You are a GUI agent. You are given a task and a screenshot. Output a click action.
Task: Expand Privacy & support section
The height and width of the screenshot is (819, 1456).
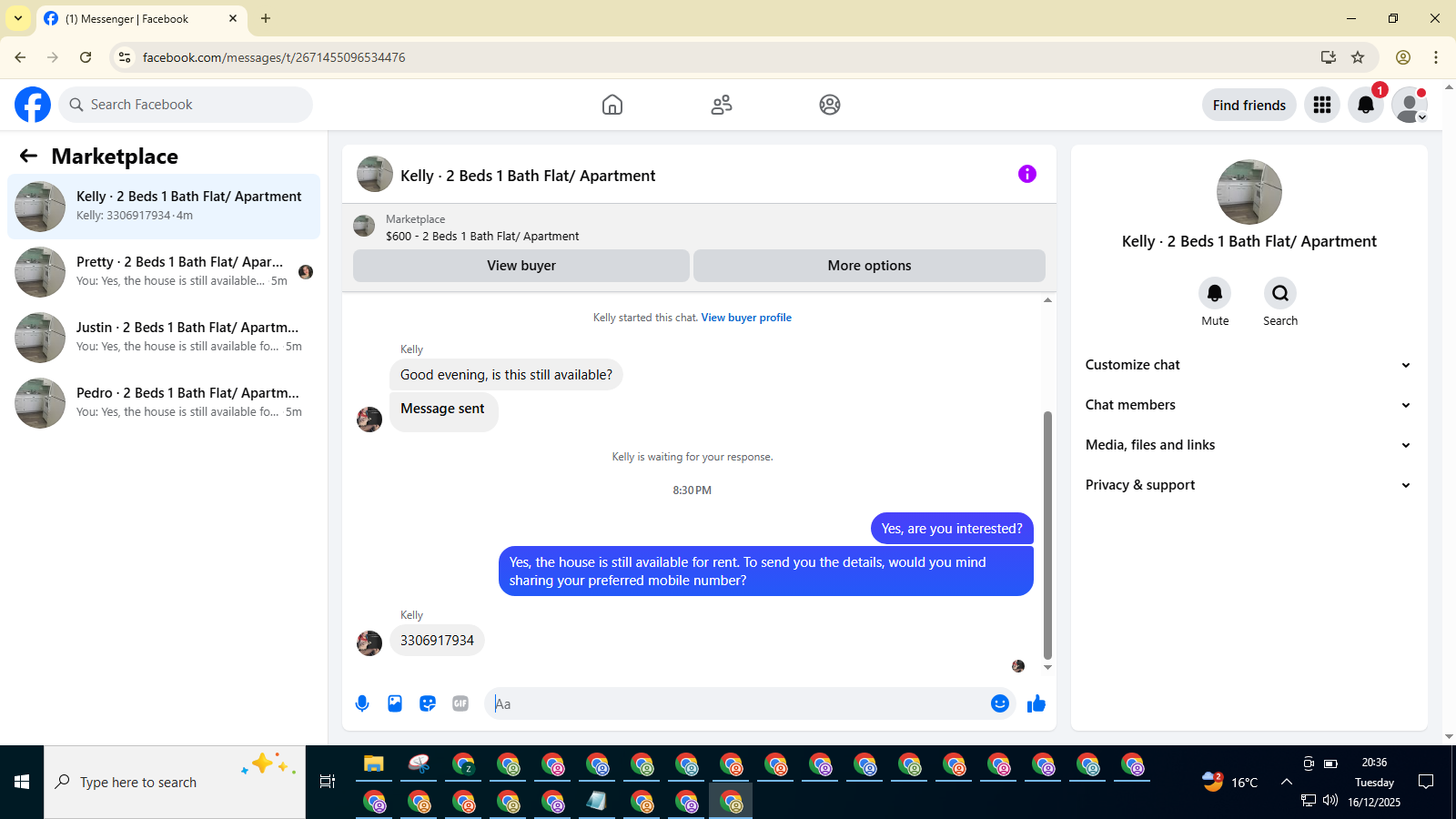(x=1248, y=485)
